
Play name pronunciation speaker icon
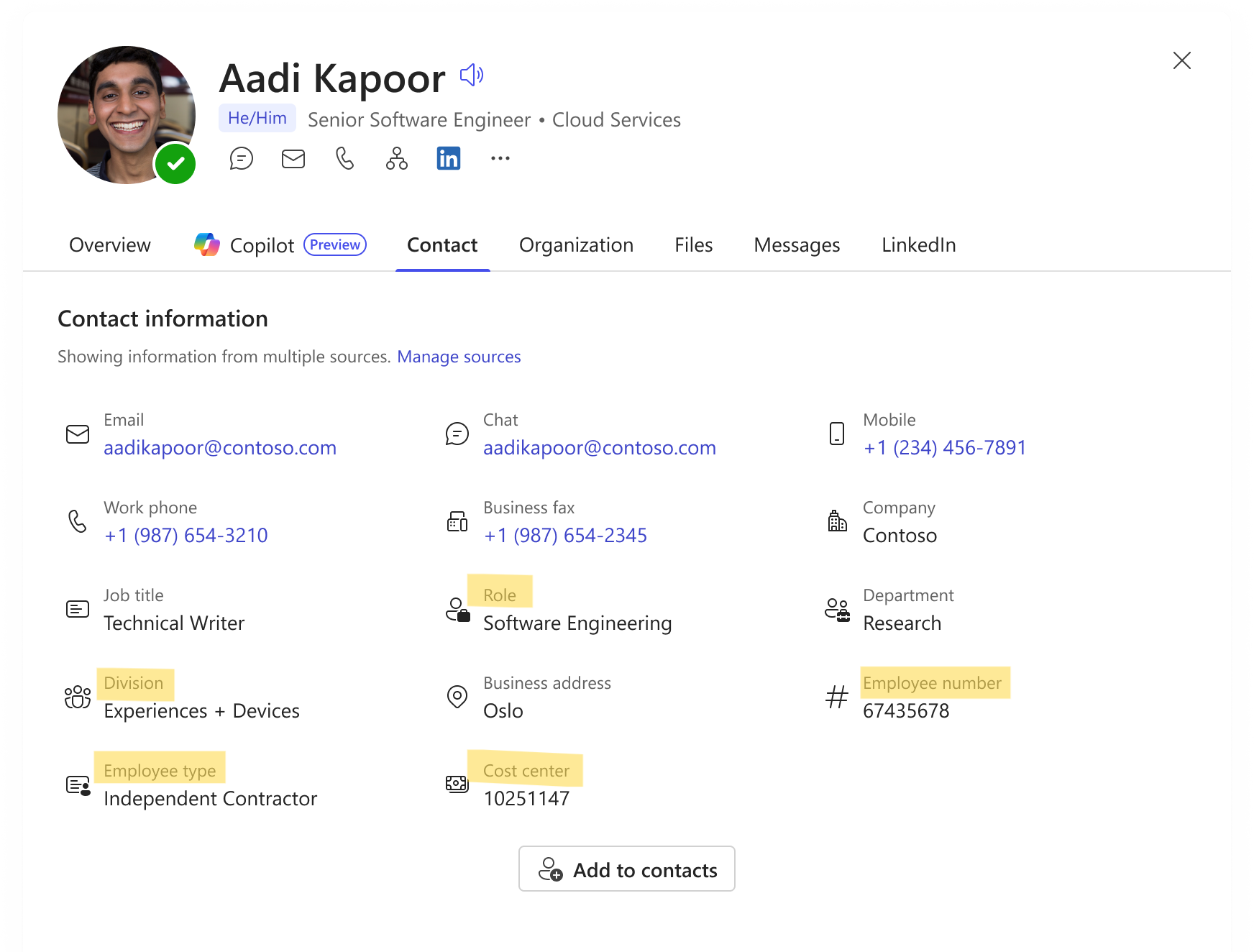pyautogui.click(x=472, y=75)
